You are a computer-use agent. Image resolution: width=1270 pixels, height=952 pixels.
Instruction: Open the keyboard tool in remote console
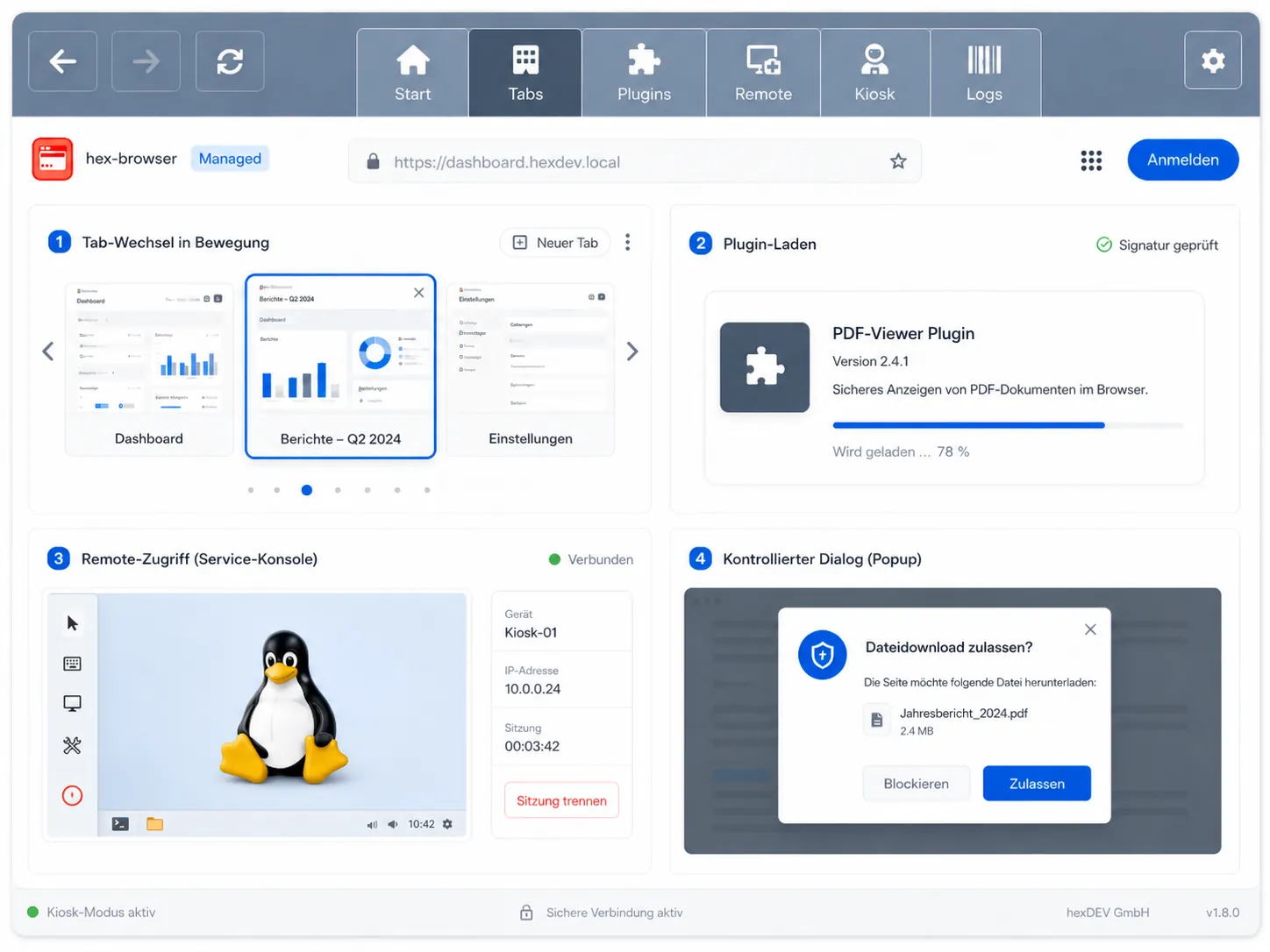pyautogui.click(x=72, y=664)
